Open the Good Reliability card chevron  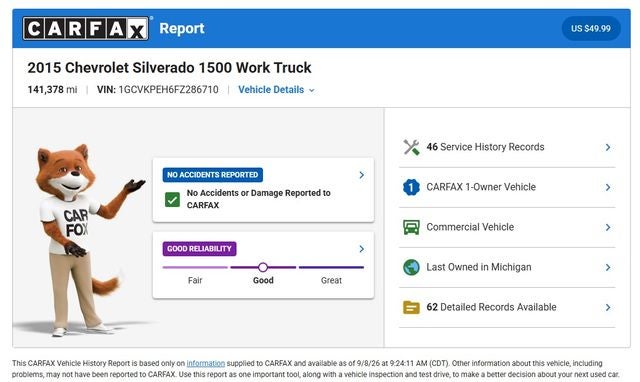(361, 249)
